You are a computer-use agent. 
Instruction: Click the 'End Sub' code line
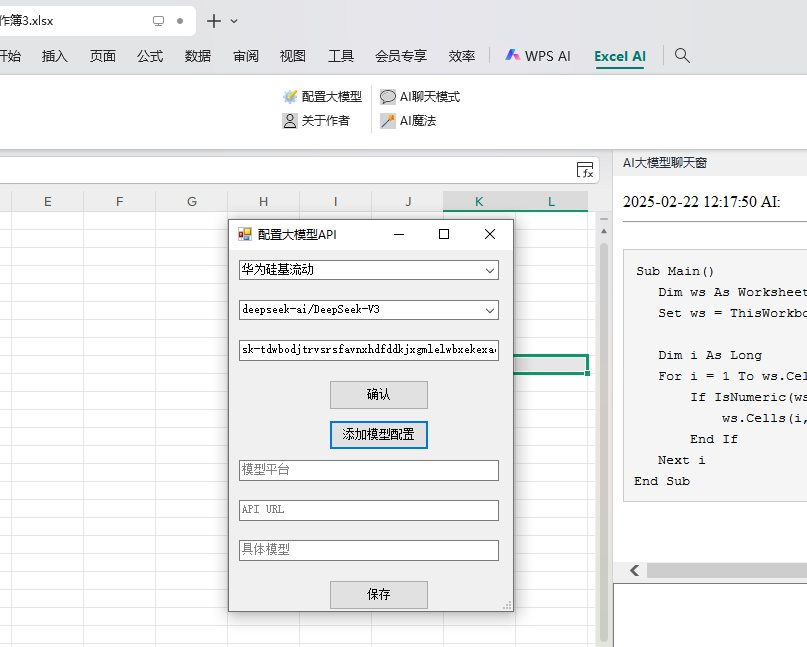662,481
